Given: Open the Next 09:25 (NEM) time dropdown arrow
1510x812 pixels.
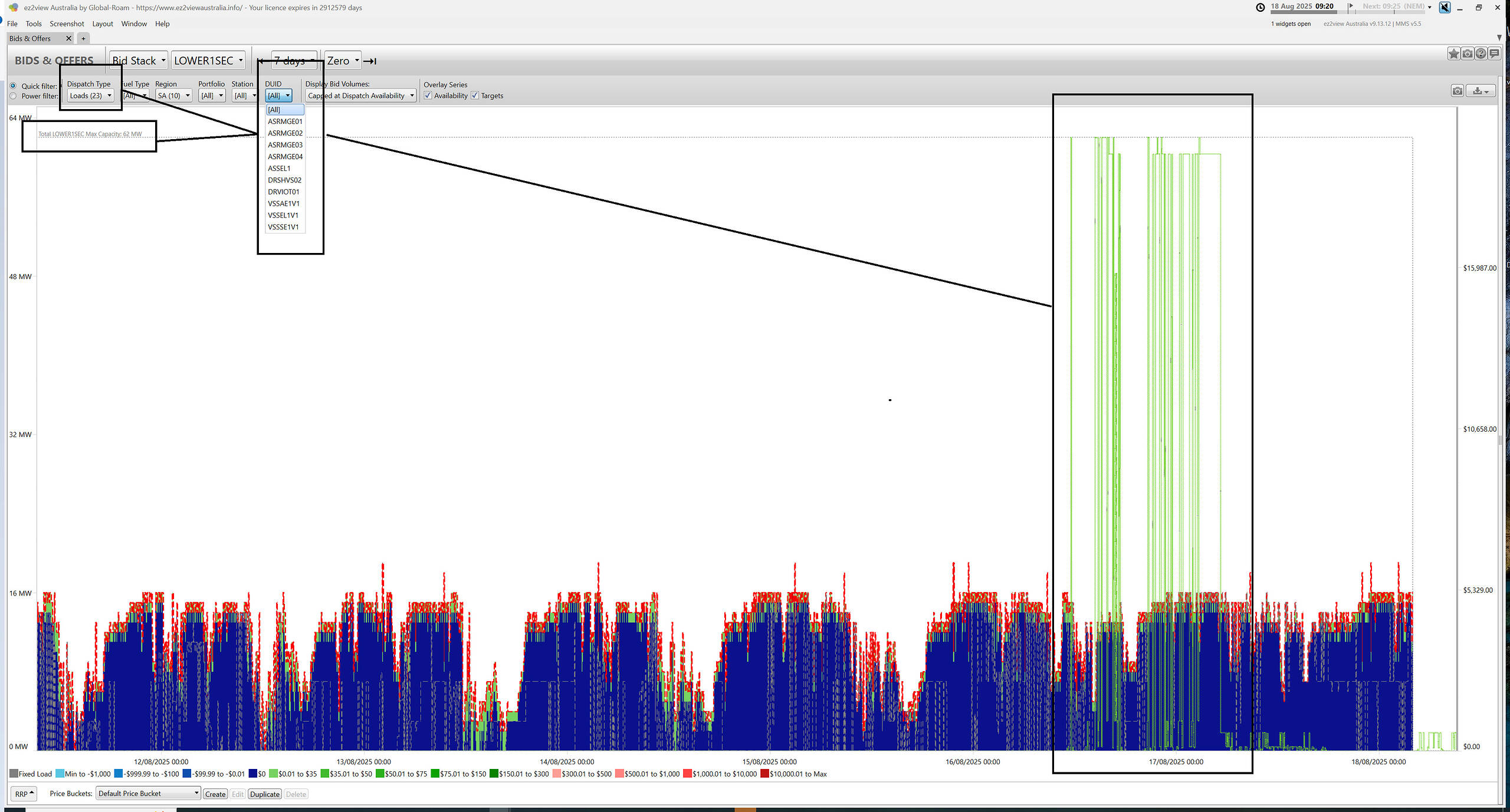Looking at the screenshot, I should (x=1429, y=7).
